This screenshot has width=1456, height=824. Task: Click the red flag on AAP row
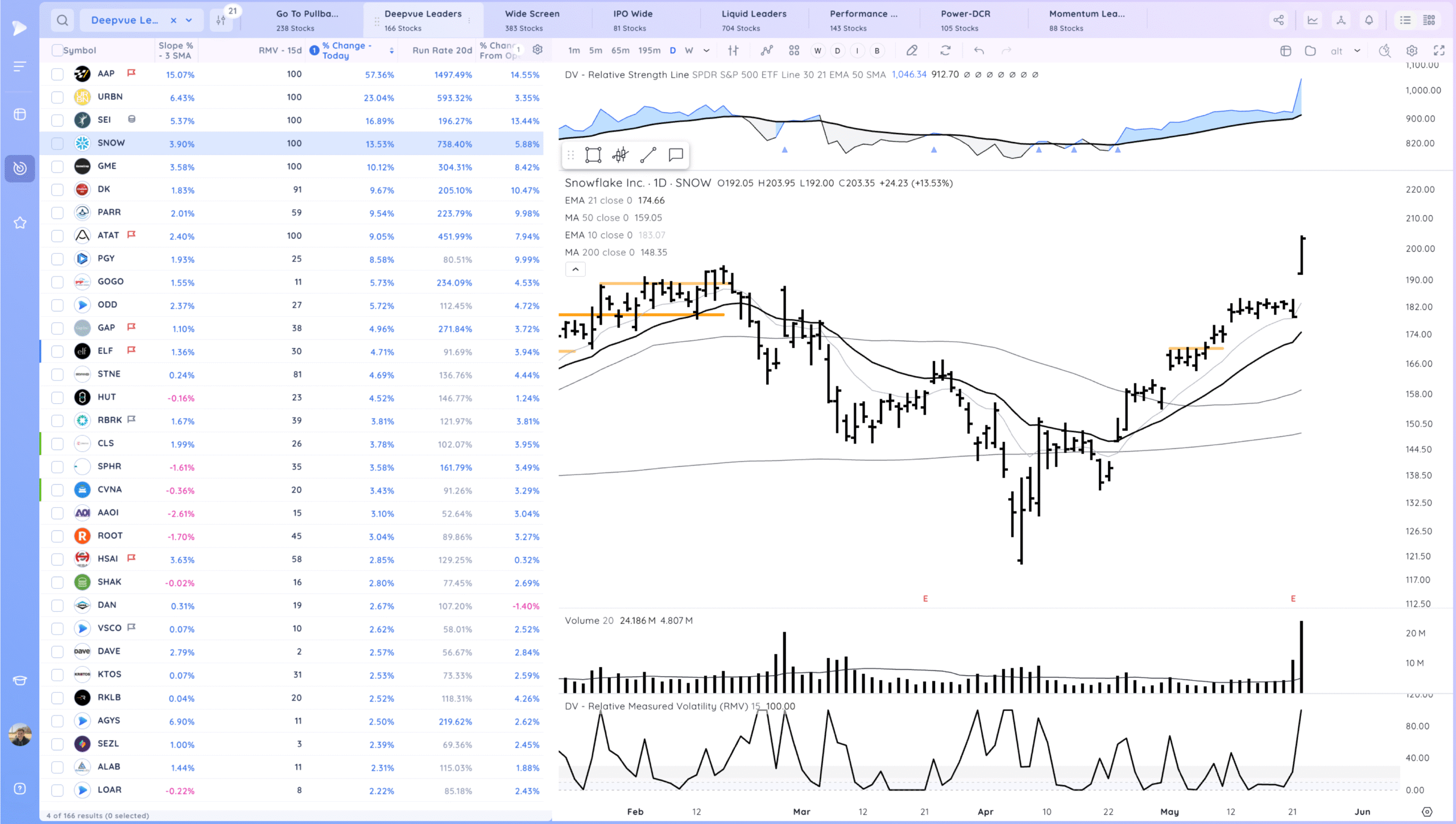[x=131, y=73]
